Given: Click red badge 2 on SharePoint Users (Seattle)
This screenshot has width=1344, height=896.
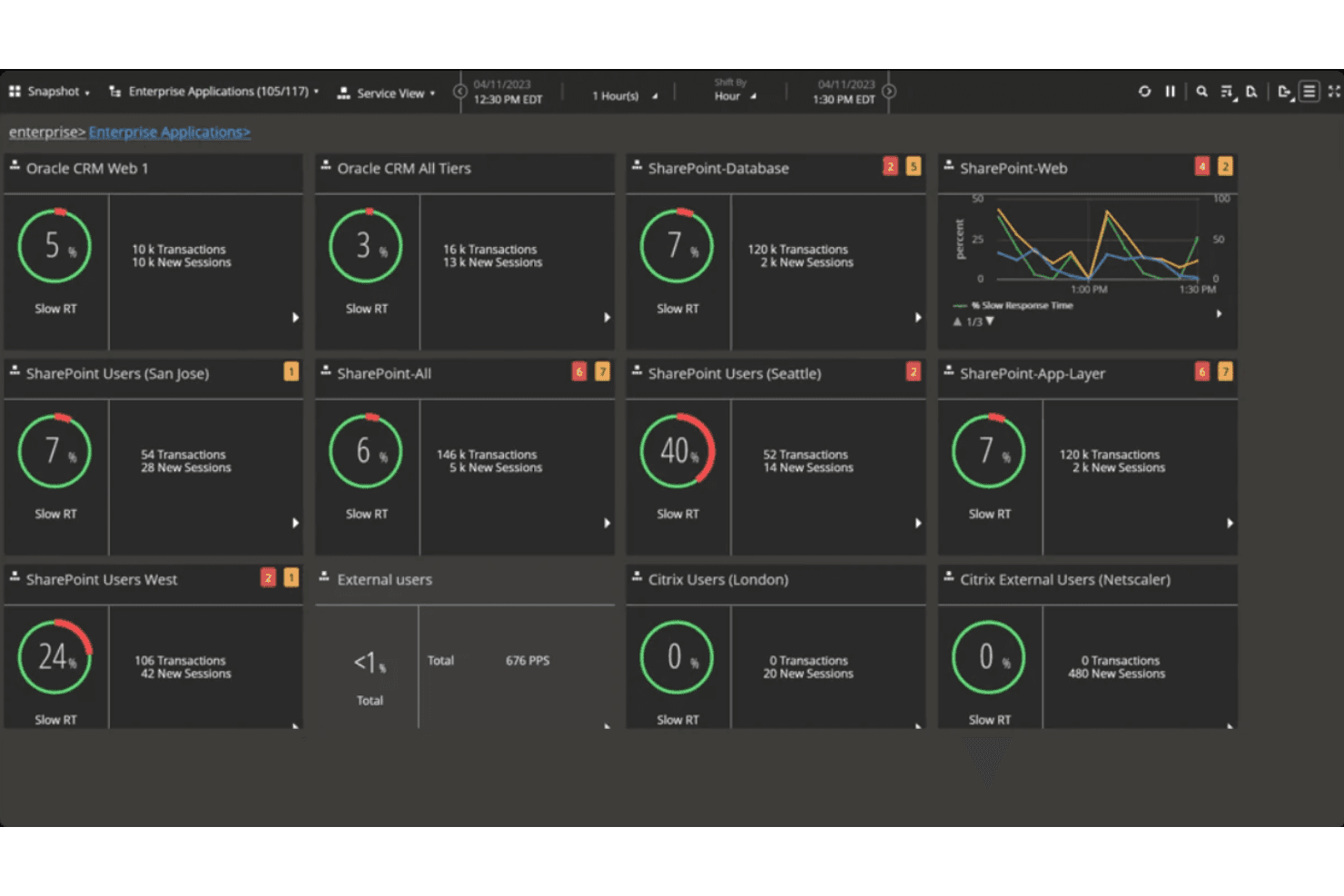Looking at the screenshot, I should (x=914, y=371).
